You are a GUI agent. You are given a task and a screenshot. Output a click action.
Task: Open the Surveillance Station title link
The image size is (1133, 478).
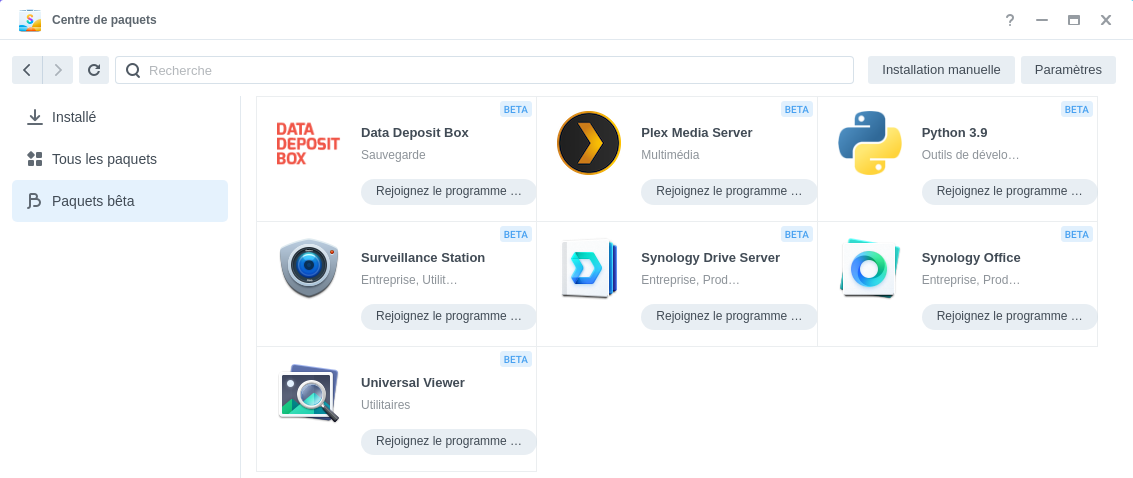(423, 257)
